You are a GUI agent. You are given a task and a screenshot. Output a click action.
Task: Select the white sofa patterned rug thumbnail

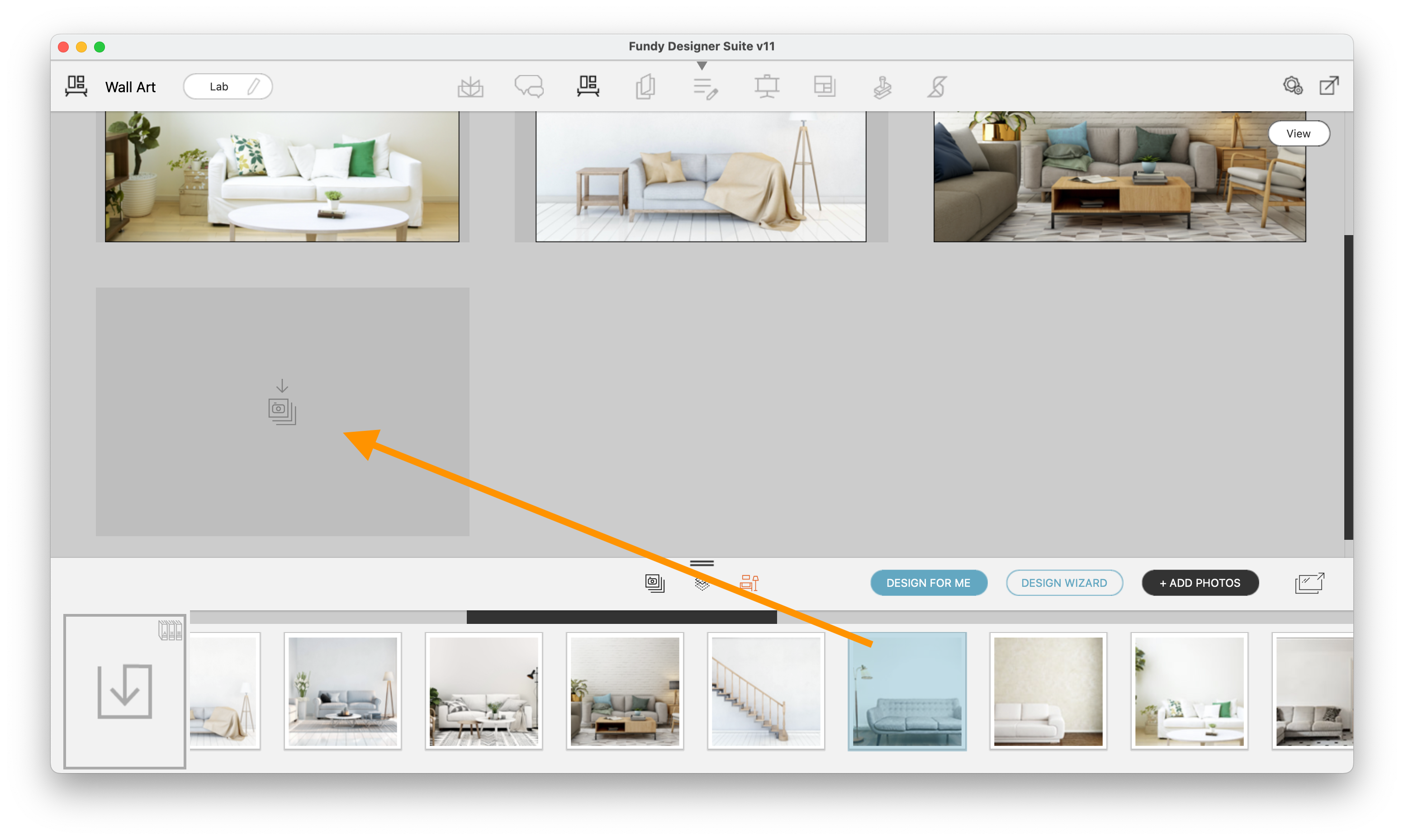point(484,691)
